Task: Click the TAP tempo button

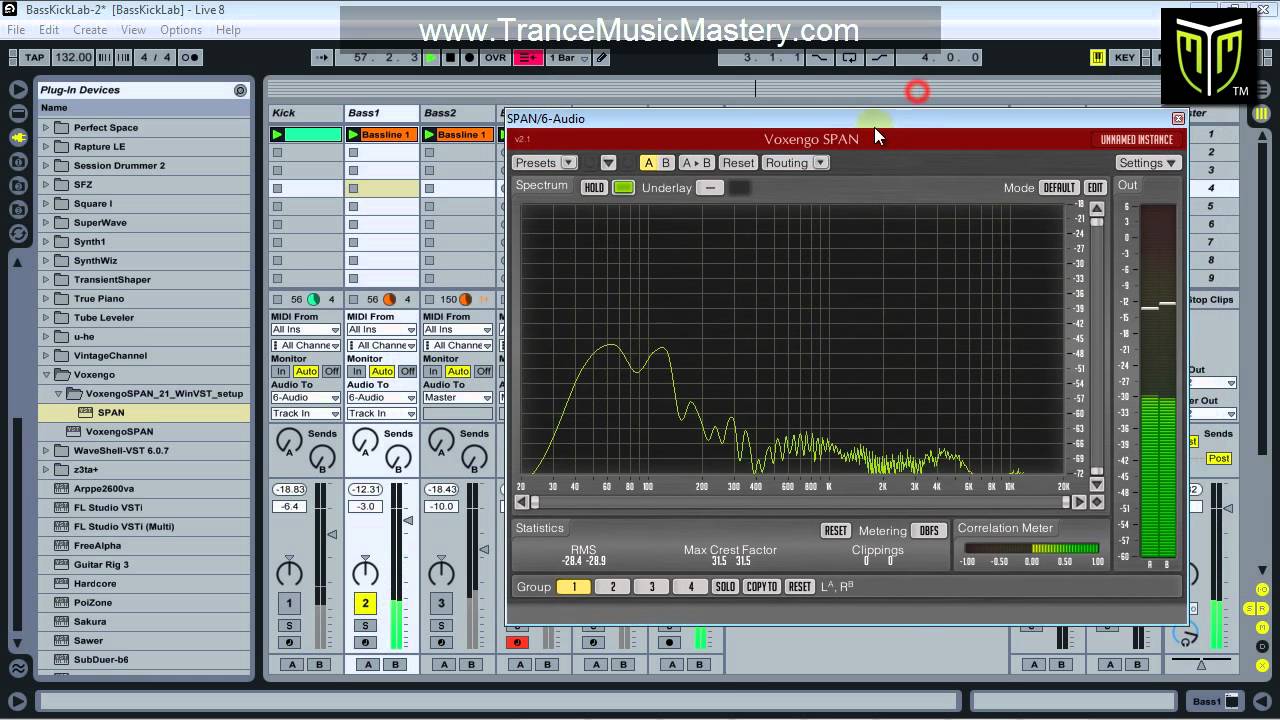Action: [x=34, y=58]
